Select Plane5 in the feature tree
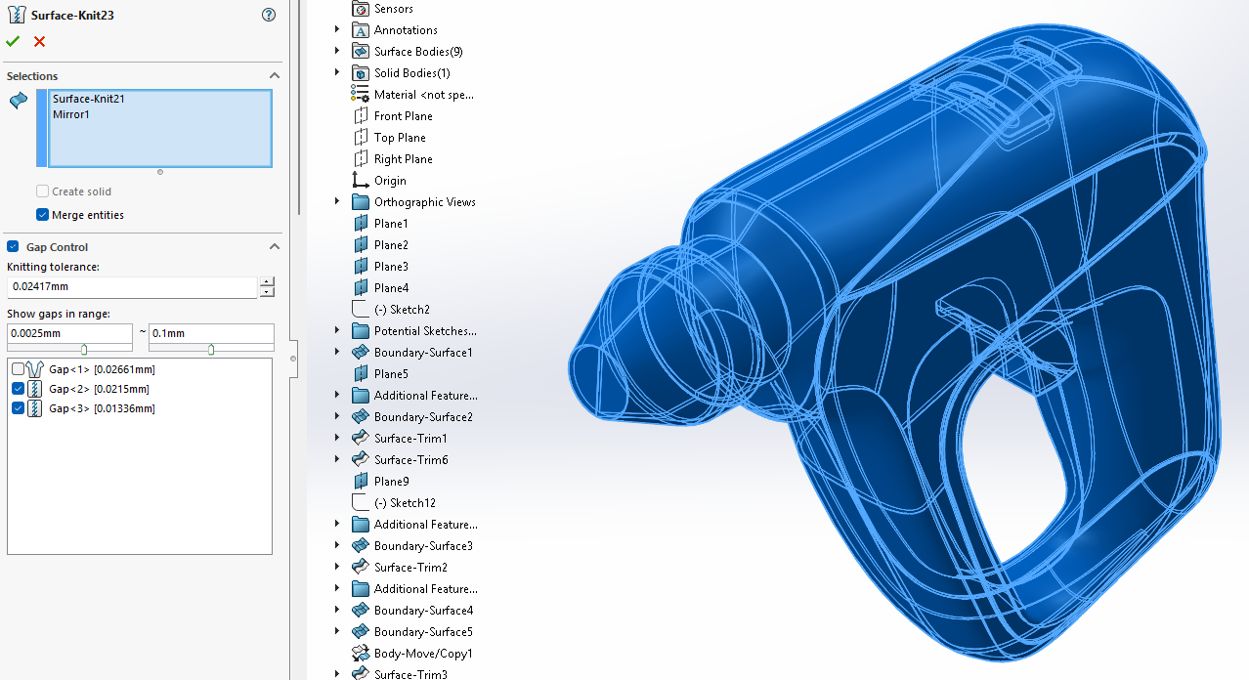1249x680 pixels. (x=391, y=374)
